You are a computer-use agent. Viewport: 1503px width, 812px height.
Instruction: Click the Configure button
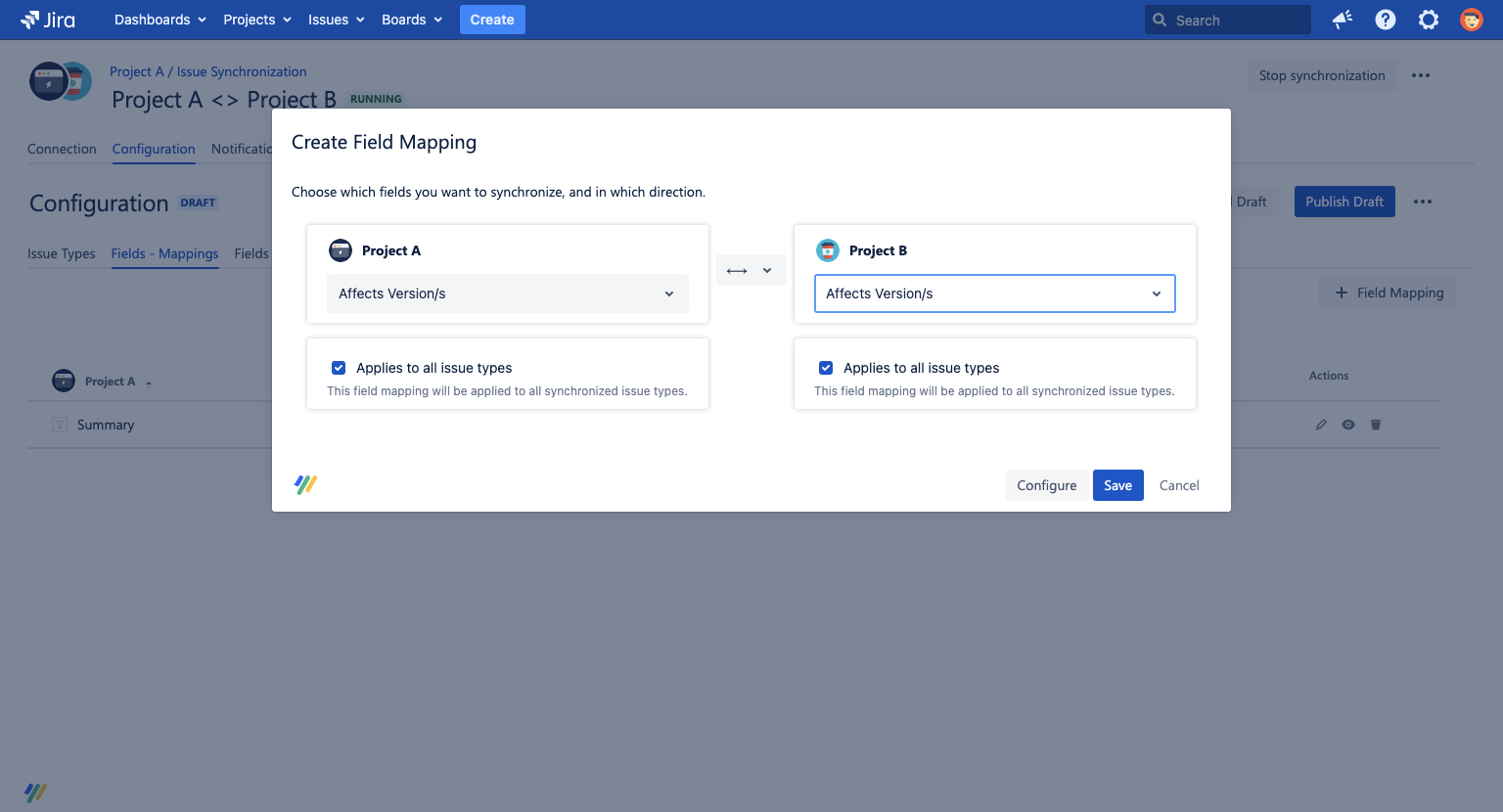(x=1046, y=485)
